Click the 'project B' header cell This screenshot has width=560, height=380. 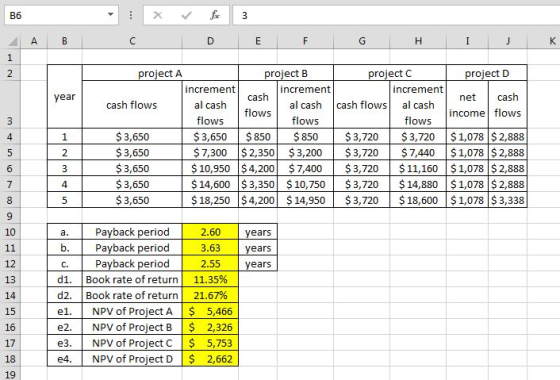click(x=286, y=73)
